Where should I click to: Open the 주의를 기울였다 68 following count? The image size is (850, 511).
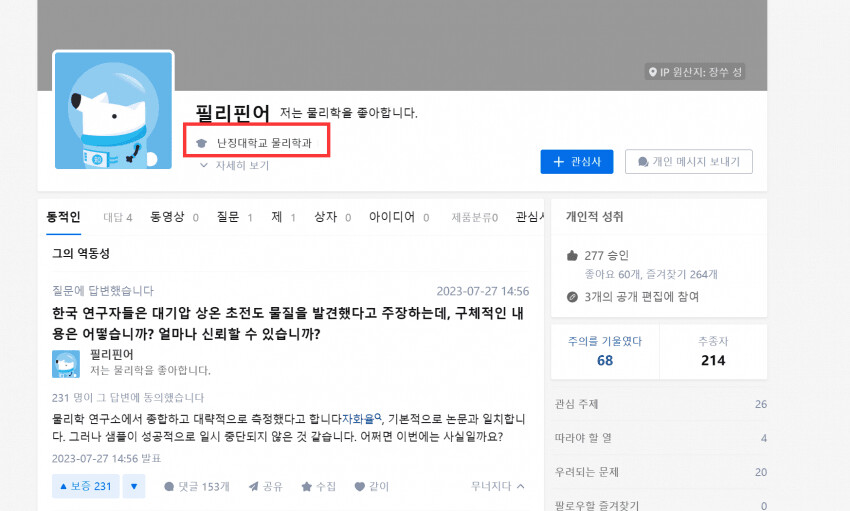tap(605, 351)
